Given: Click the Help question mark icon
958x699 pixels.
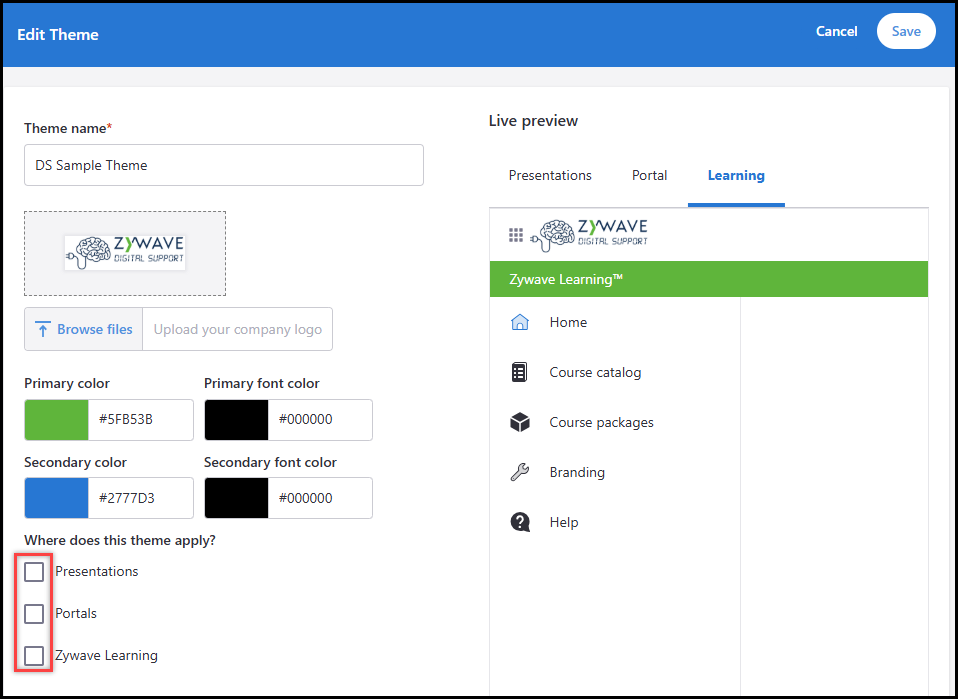Looking at the screenshot, I should pos(520,522).
